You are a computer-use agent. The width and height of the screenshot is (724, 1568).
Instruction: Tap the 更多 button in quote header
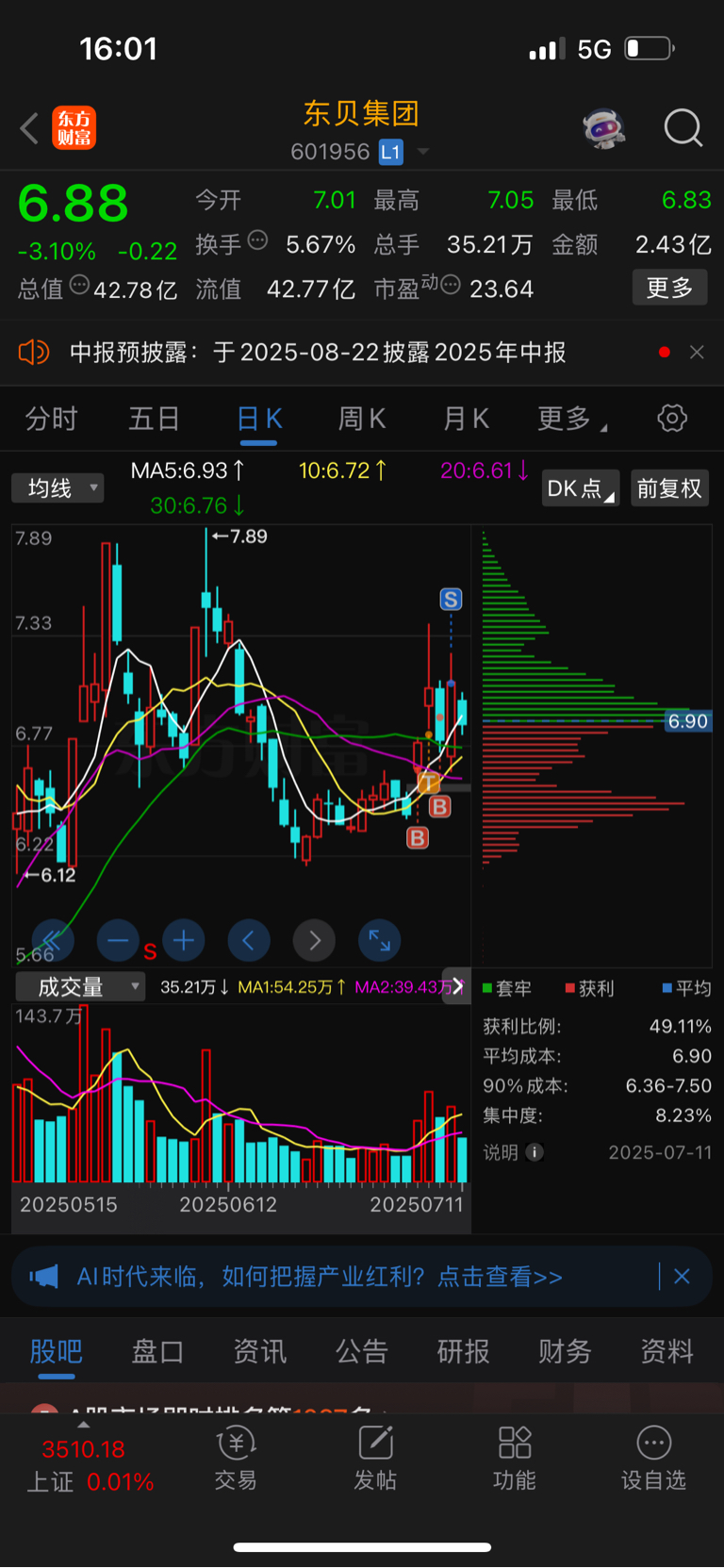pos(669,288)
